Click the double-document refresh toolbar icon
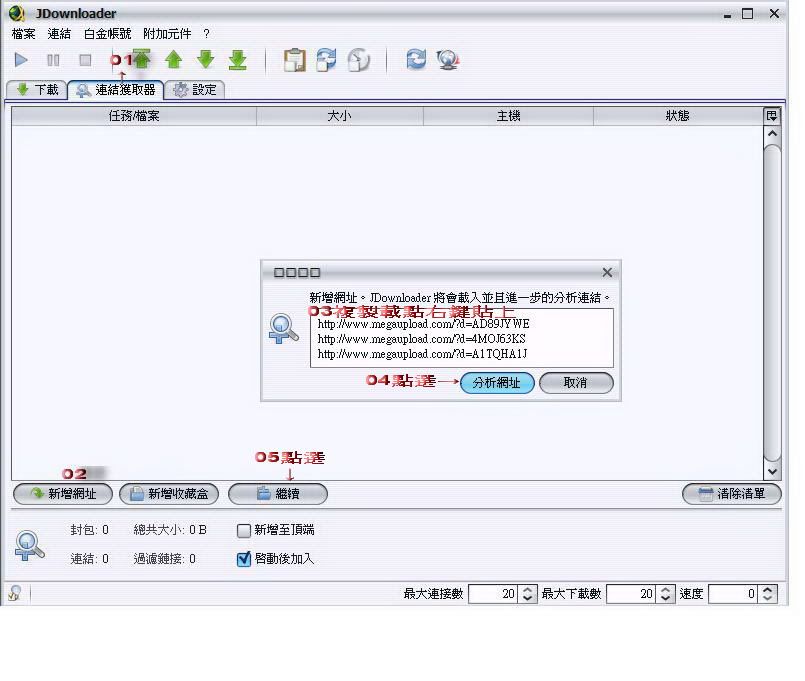Viewport: 805px width, 681px height. coord(327,60)
